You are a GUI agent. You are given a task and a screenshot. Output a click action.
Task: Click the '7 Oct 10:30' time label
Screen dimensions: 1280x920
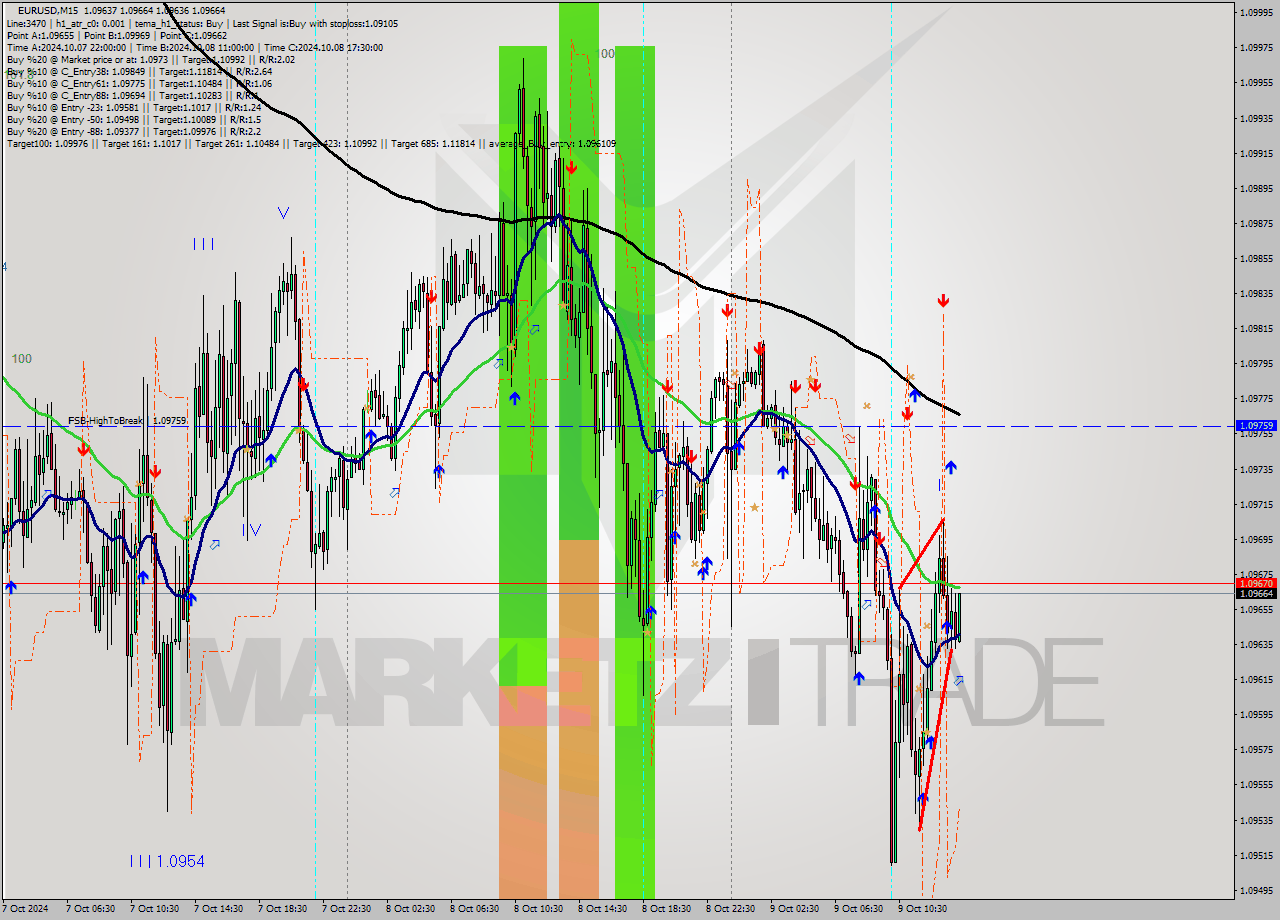[154, 909]
